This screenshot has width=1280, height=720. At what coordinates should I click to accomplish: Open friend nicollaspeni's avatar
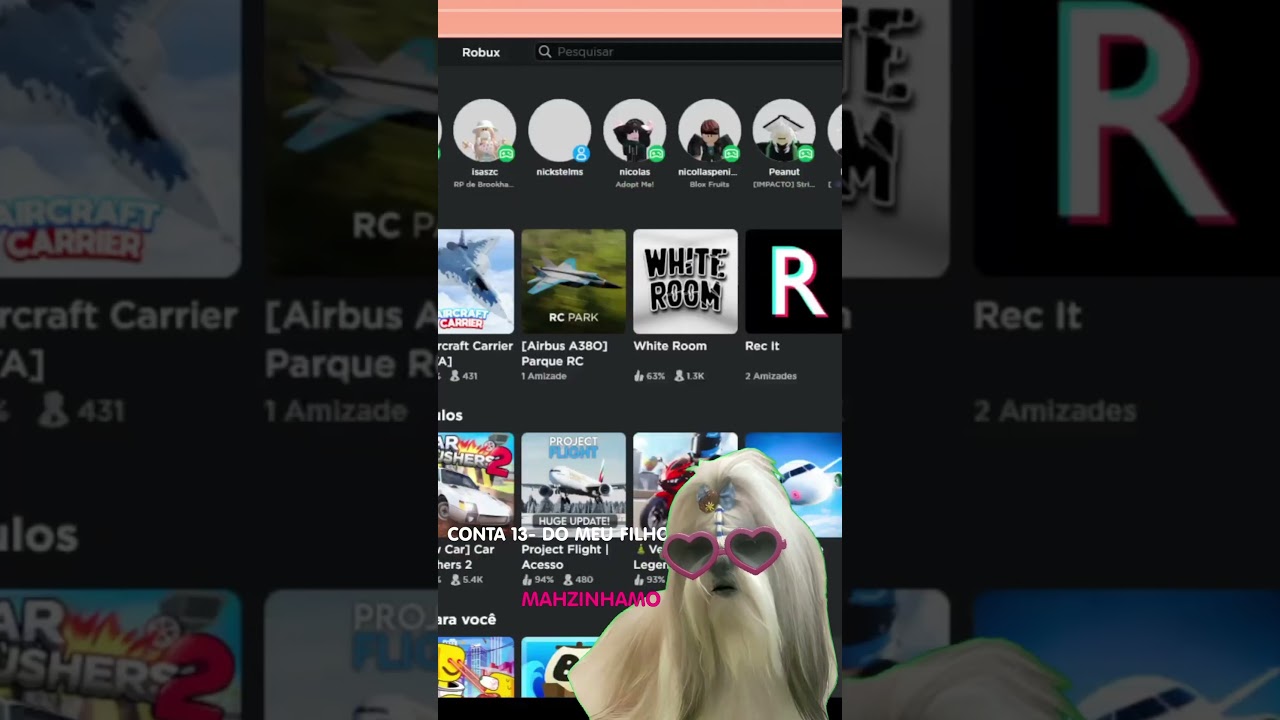pyautogui.click(x=709, y=130)
